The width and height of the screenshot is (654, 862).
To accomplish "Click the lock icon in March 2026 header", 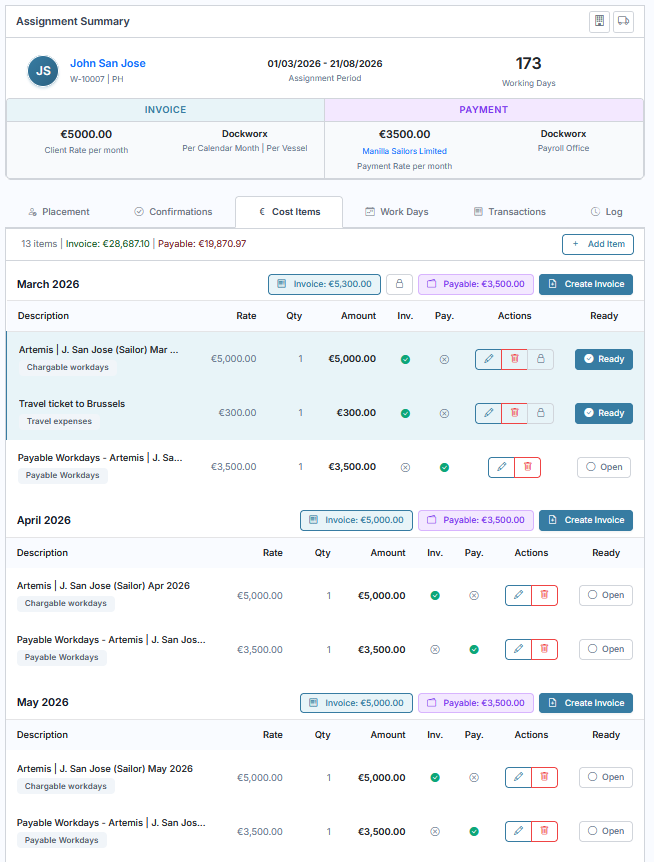I will coord(400,284).
